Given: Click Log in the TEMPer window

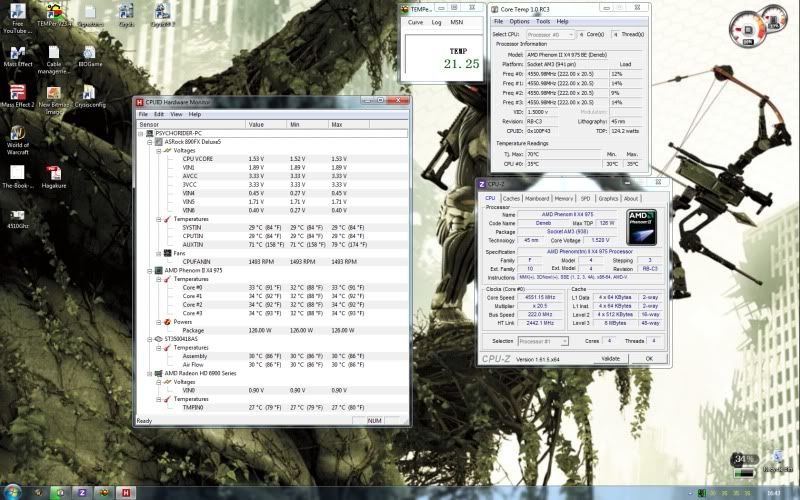Looking at the screenshot, I should point(436,22).
